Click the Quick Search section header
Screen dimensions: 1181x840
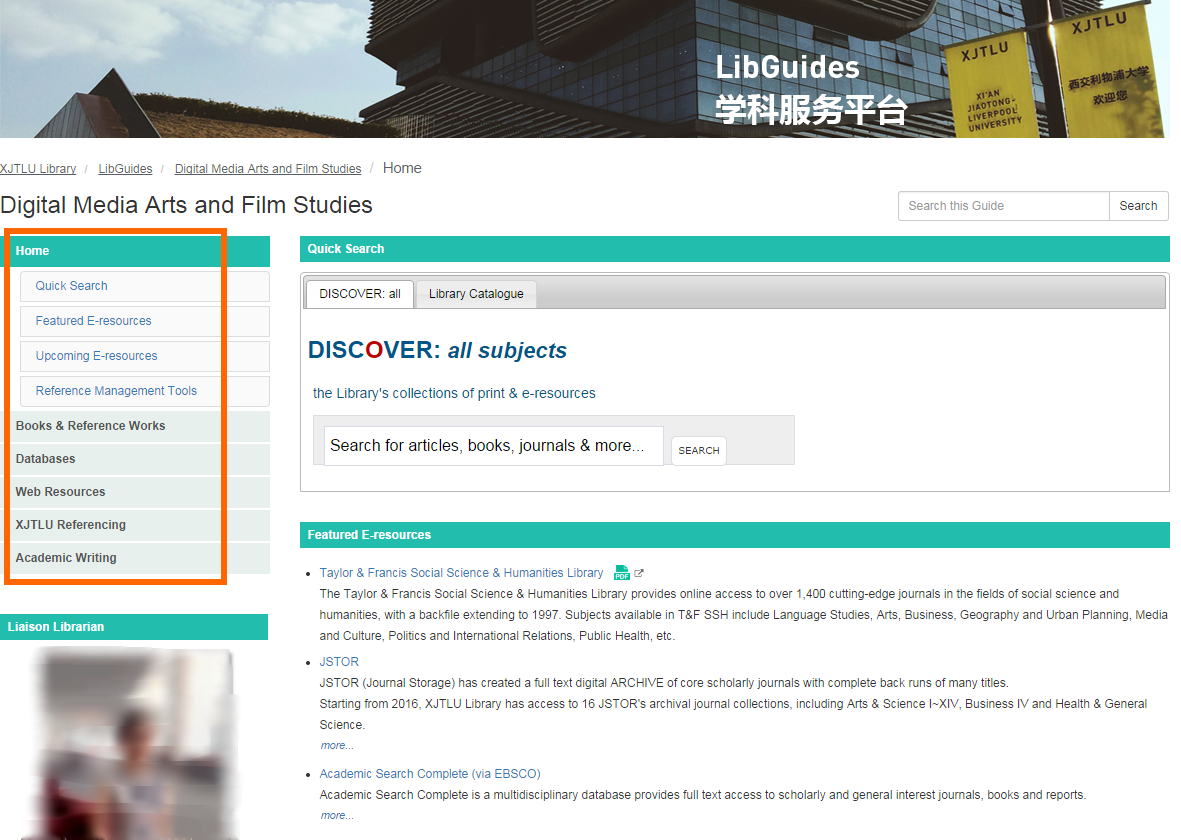tap(734, 249)
